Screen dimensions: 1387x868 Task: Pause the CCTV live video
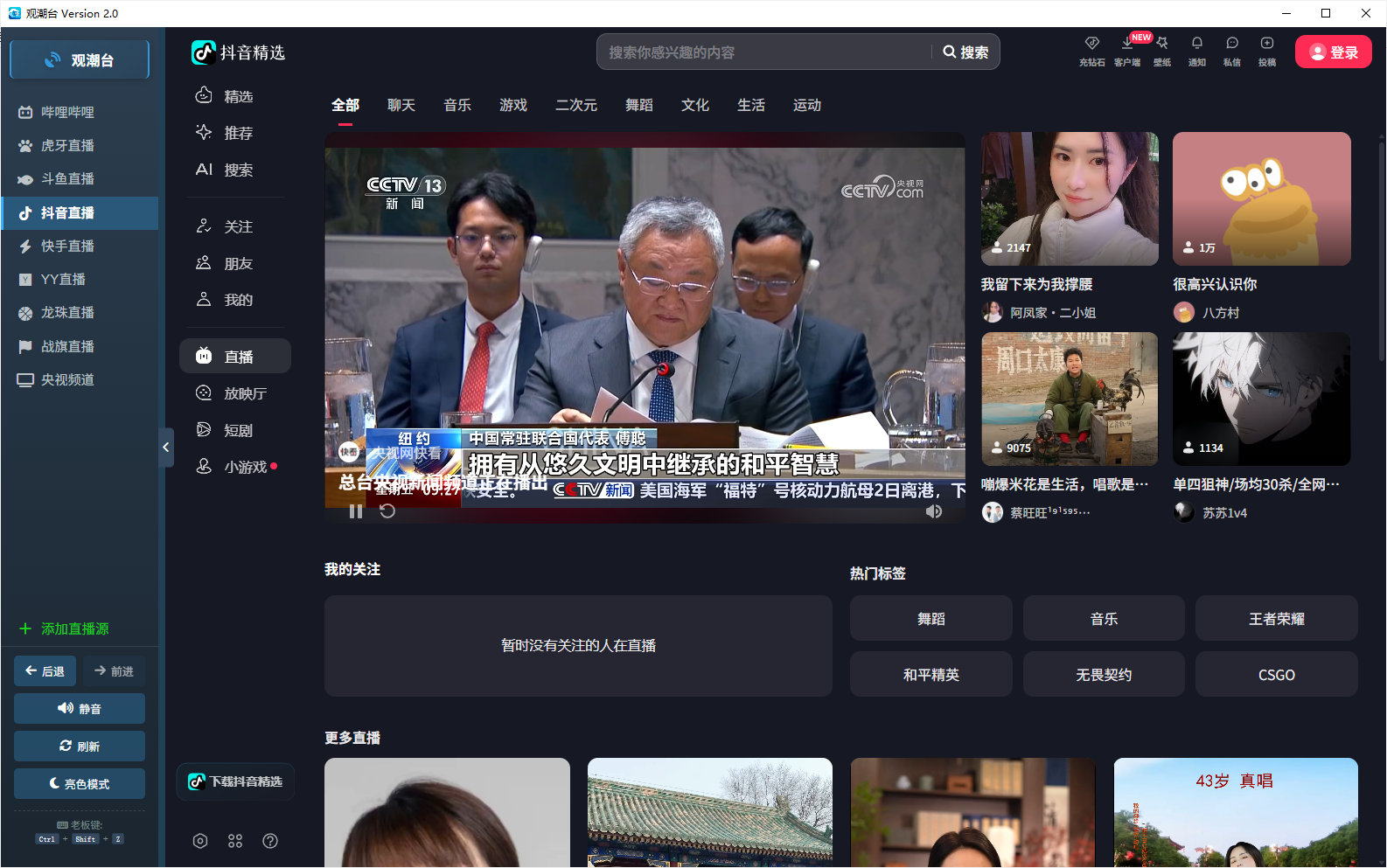(356, 511)
